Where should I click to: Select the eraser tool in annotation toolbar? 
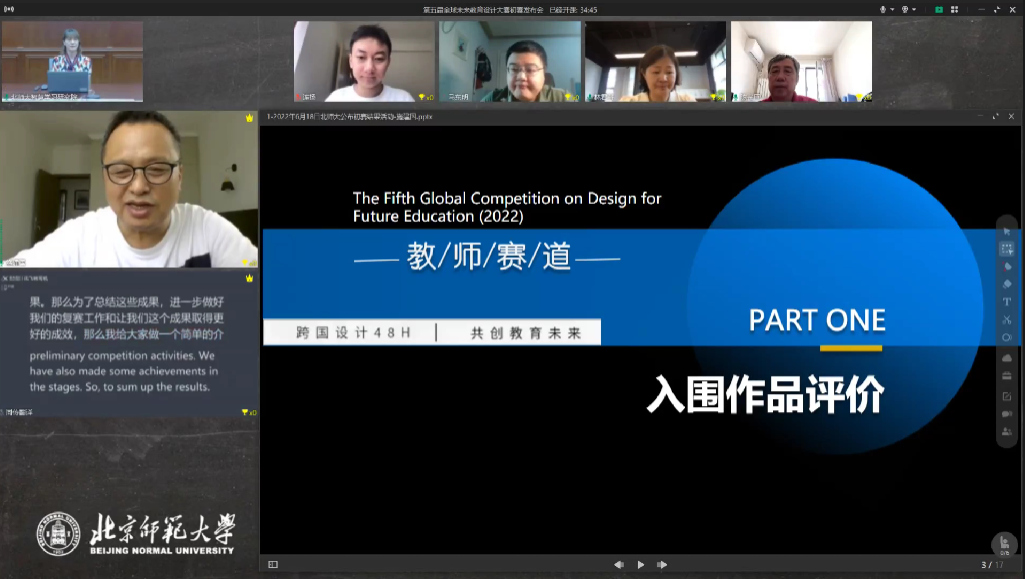tap(1007, 284)
